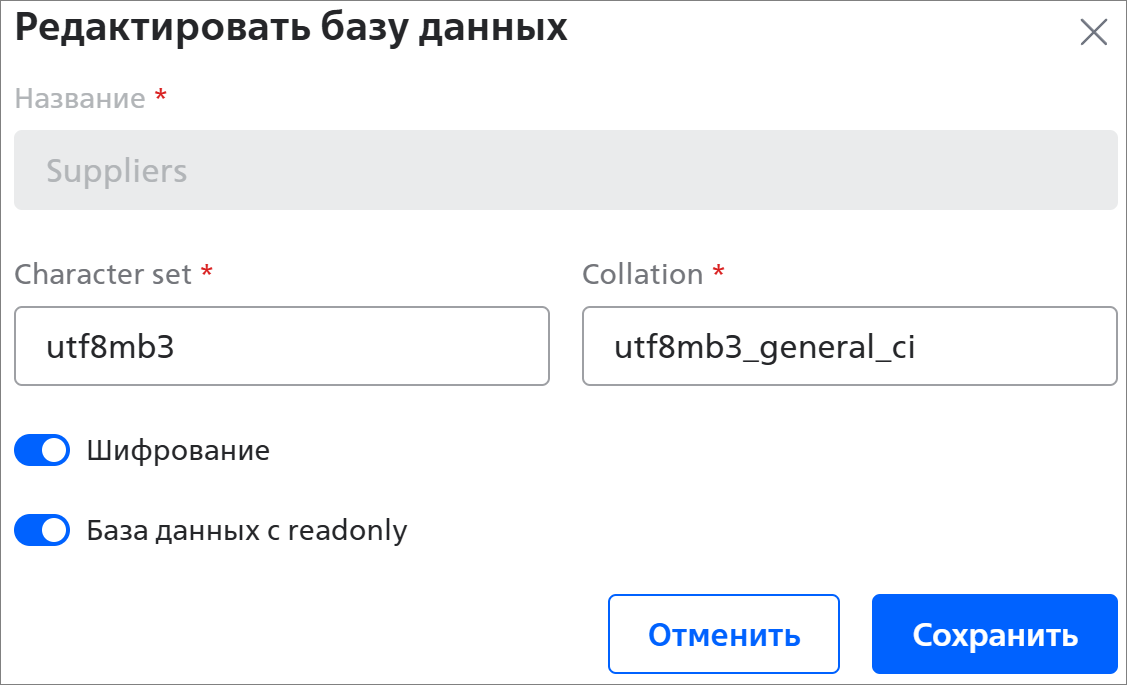Open the Collation utf8mb3_general_ci field
This screenshot has width=1127, height=685.
850,346
